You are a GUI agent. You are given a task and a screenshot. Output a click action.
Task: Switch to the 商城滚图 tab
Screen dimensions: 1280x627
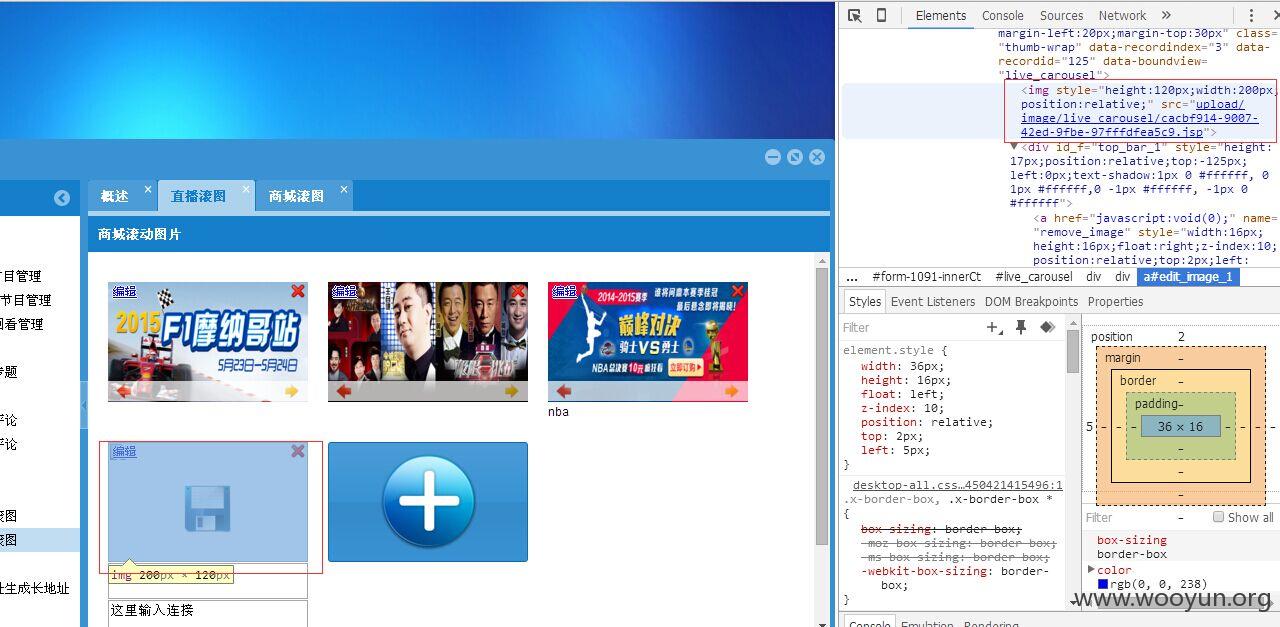[296, 196]
